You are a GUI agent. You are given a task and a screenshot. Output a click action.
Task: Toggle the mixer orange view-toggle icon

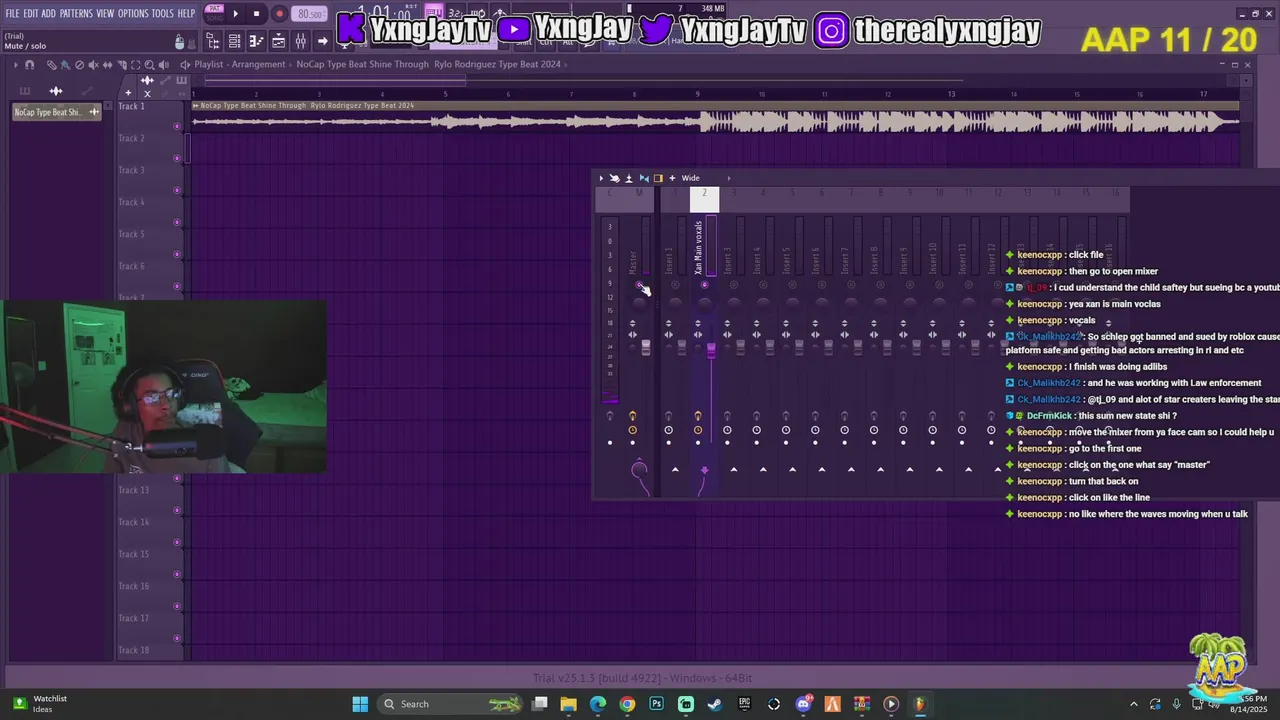pos(658,178)
